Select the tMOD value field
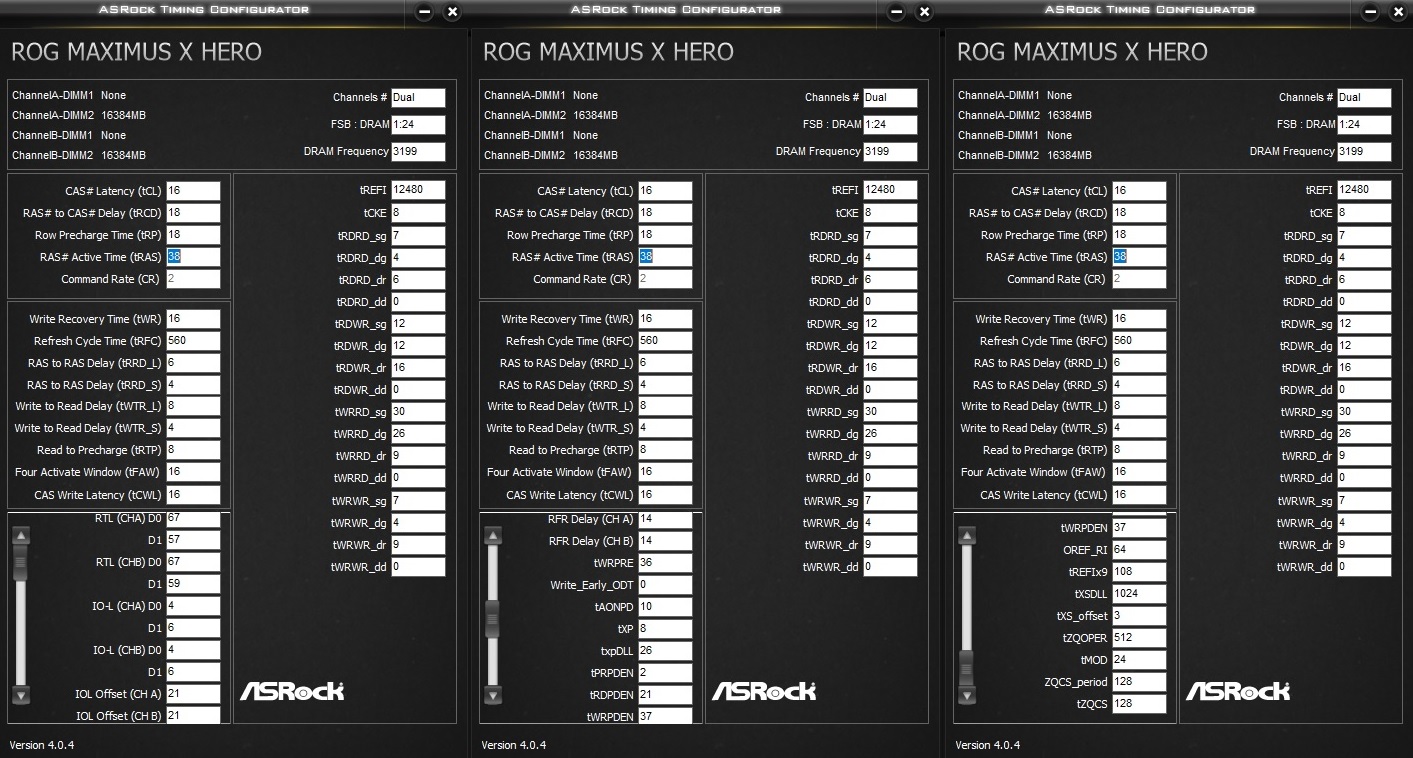 [1139, 660]
